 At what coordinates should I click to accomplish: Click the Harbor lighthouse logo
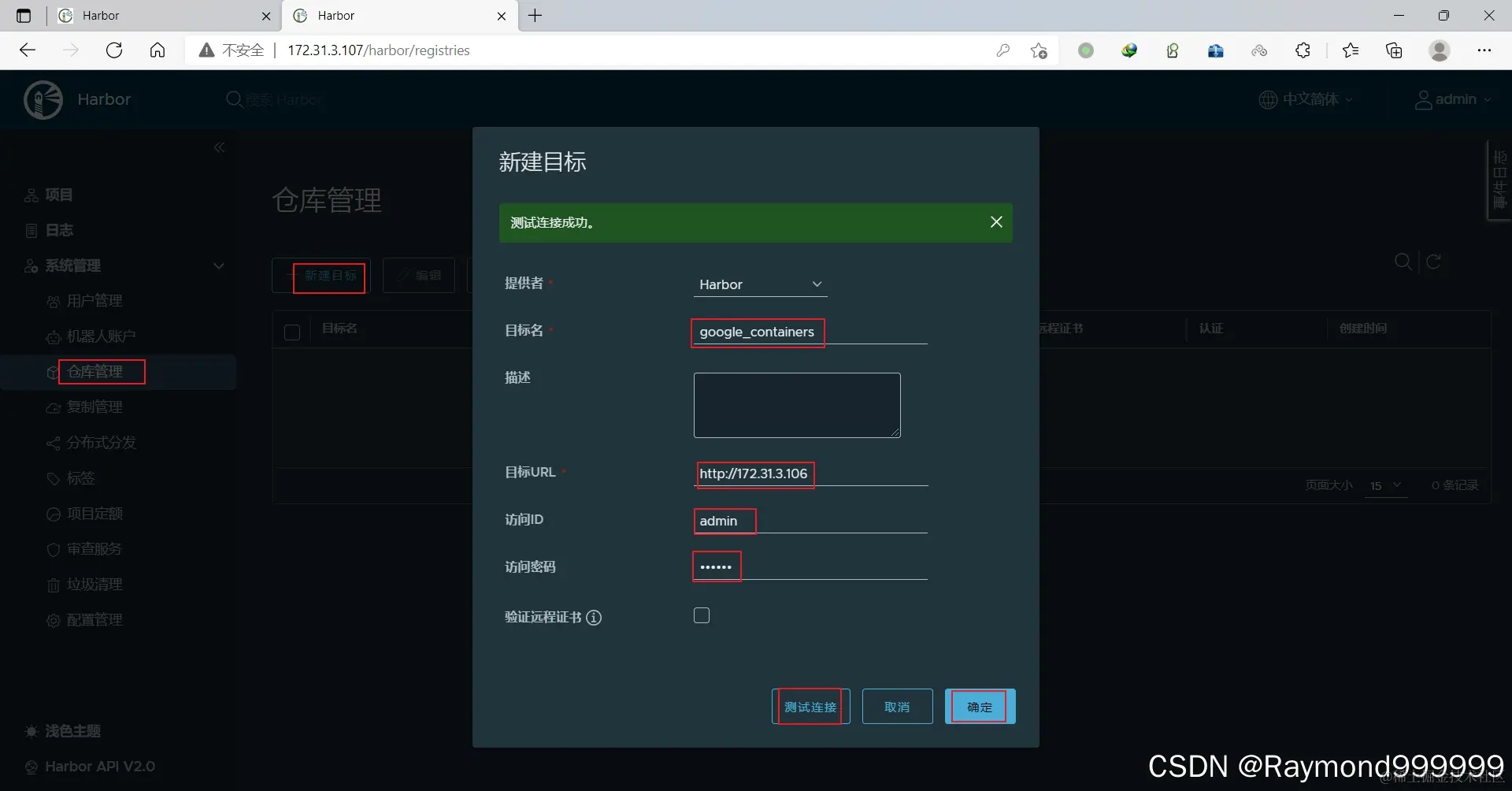click(43, 98)
